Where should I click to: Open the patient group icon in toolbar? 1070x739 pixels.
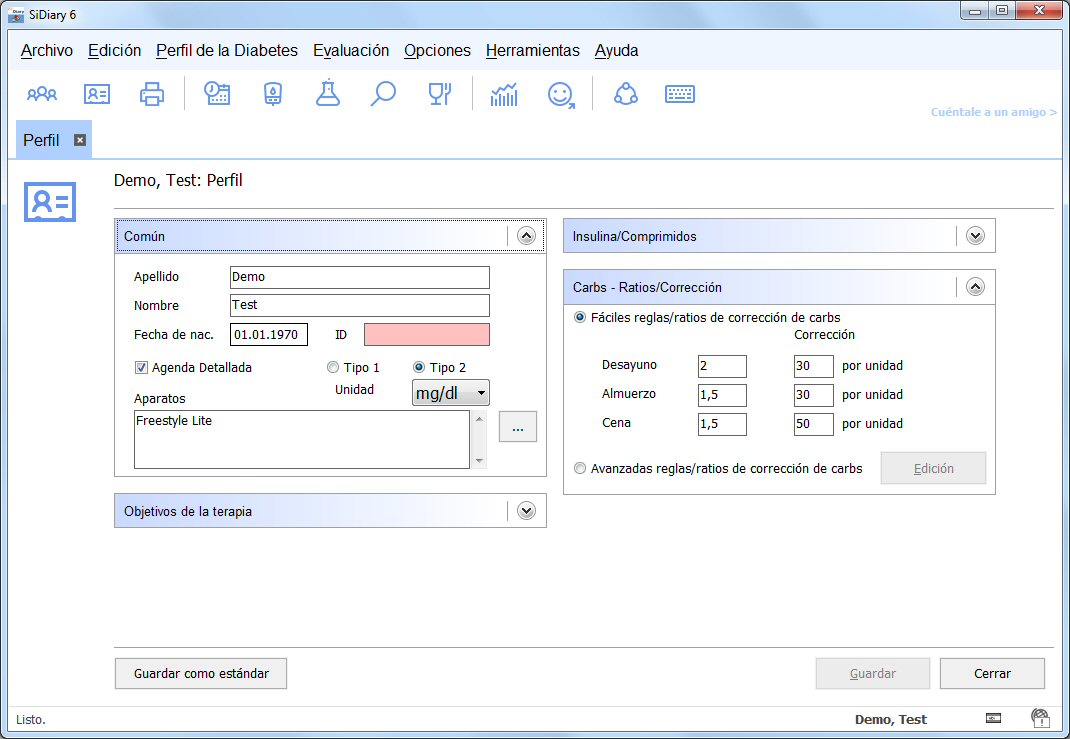point(42,94)
